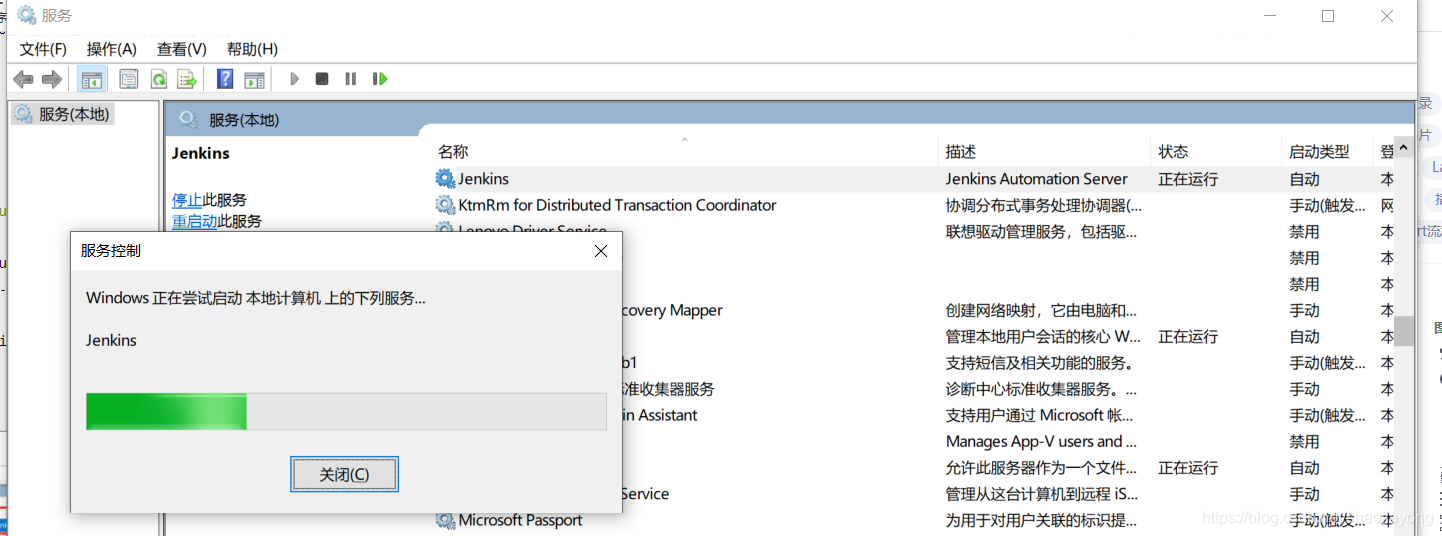Click the Jenkins heading in the details pane

pyautogui.click(x=201, y=153)
